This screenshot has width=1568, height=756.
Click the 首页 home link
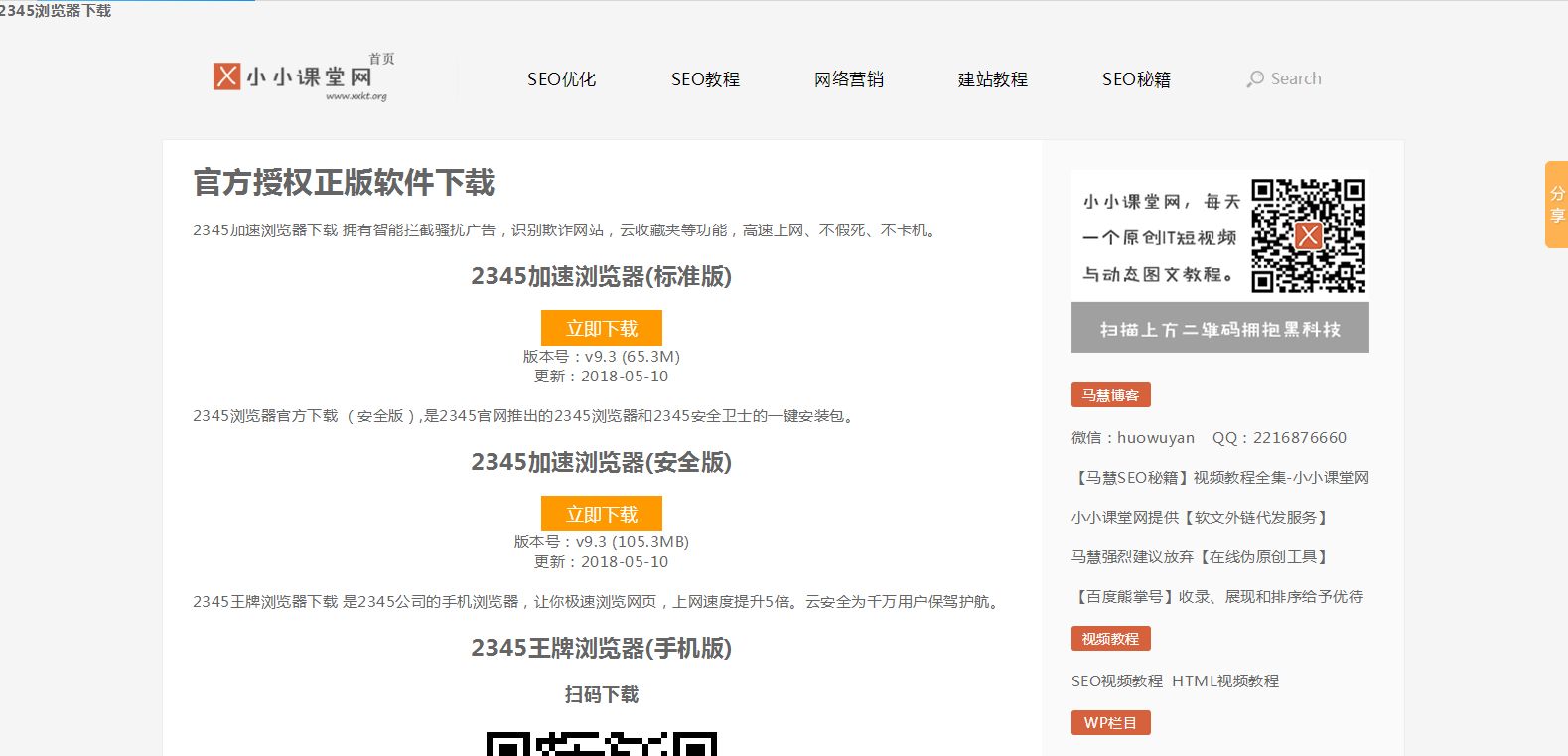(x=382, y=59)
